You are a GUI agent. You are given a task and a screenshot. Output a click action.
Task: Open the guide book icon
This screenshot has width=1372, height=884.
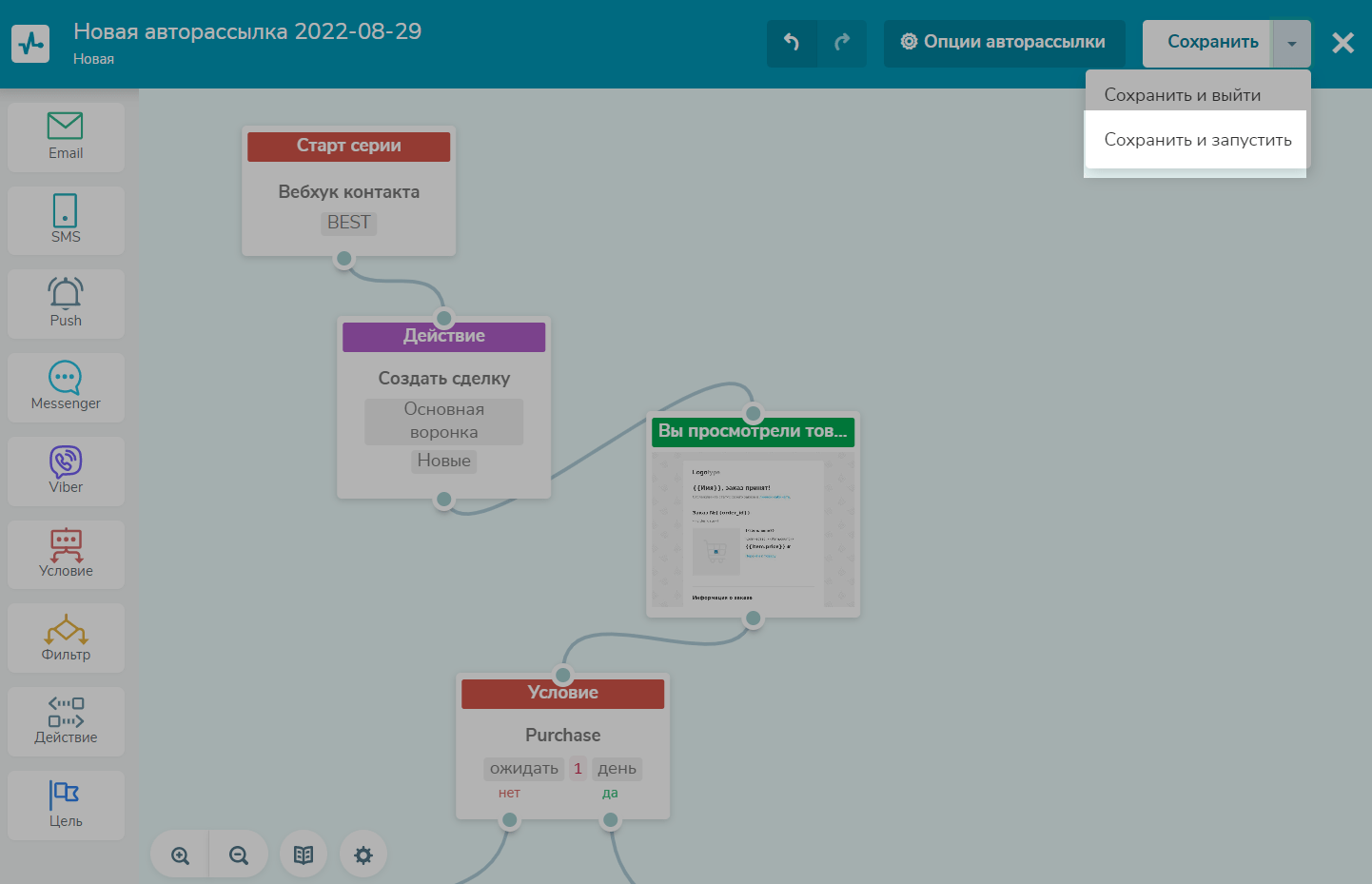pyautogui.click(x=304, y=855)
